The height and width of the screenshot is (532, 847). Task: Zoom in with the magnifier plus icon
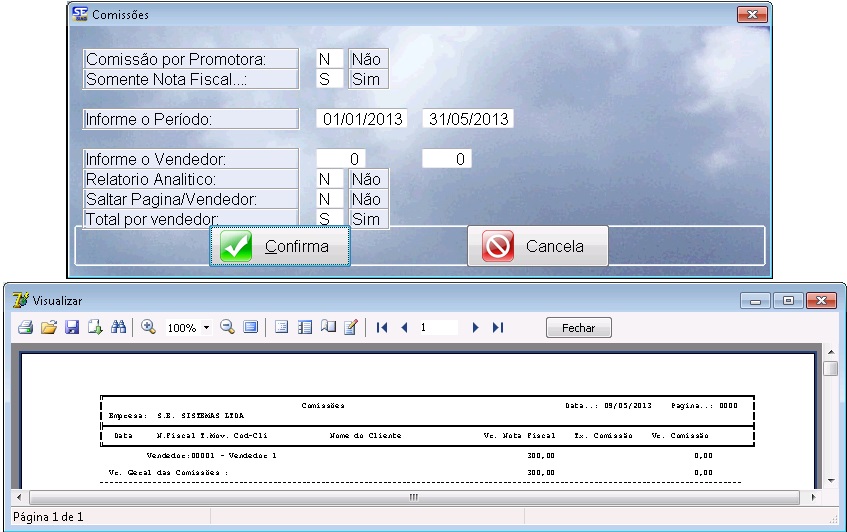tap(148, 327)
